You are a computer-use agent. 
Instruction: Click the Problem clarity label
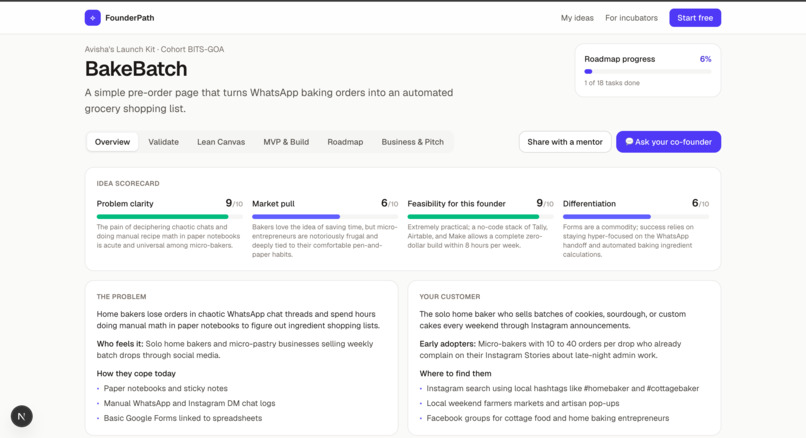point(125,204)
